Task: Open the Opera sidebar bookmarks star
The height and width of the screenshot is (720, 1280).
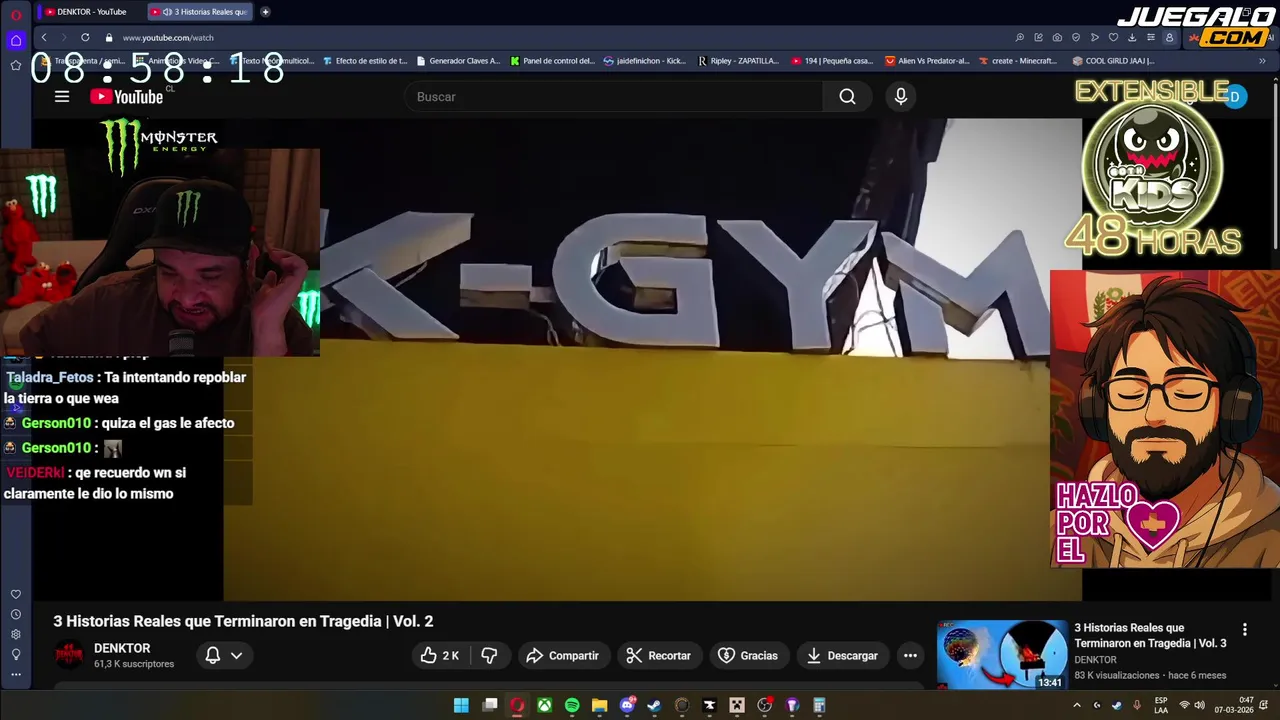Action: coord(16,65)
